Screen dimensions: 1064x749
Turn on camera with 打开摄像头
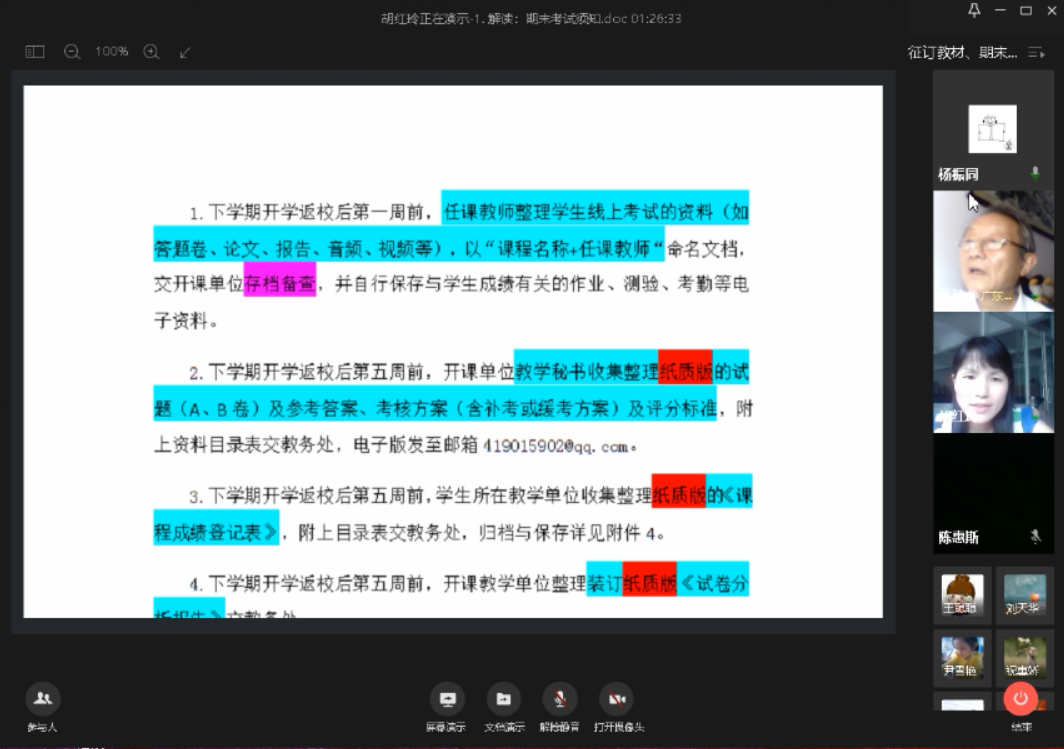point(618,706)
